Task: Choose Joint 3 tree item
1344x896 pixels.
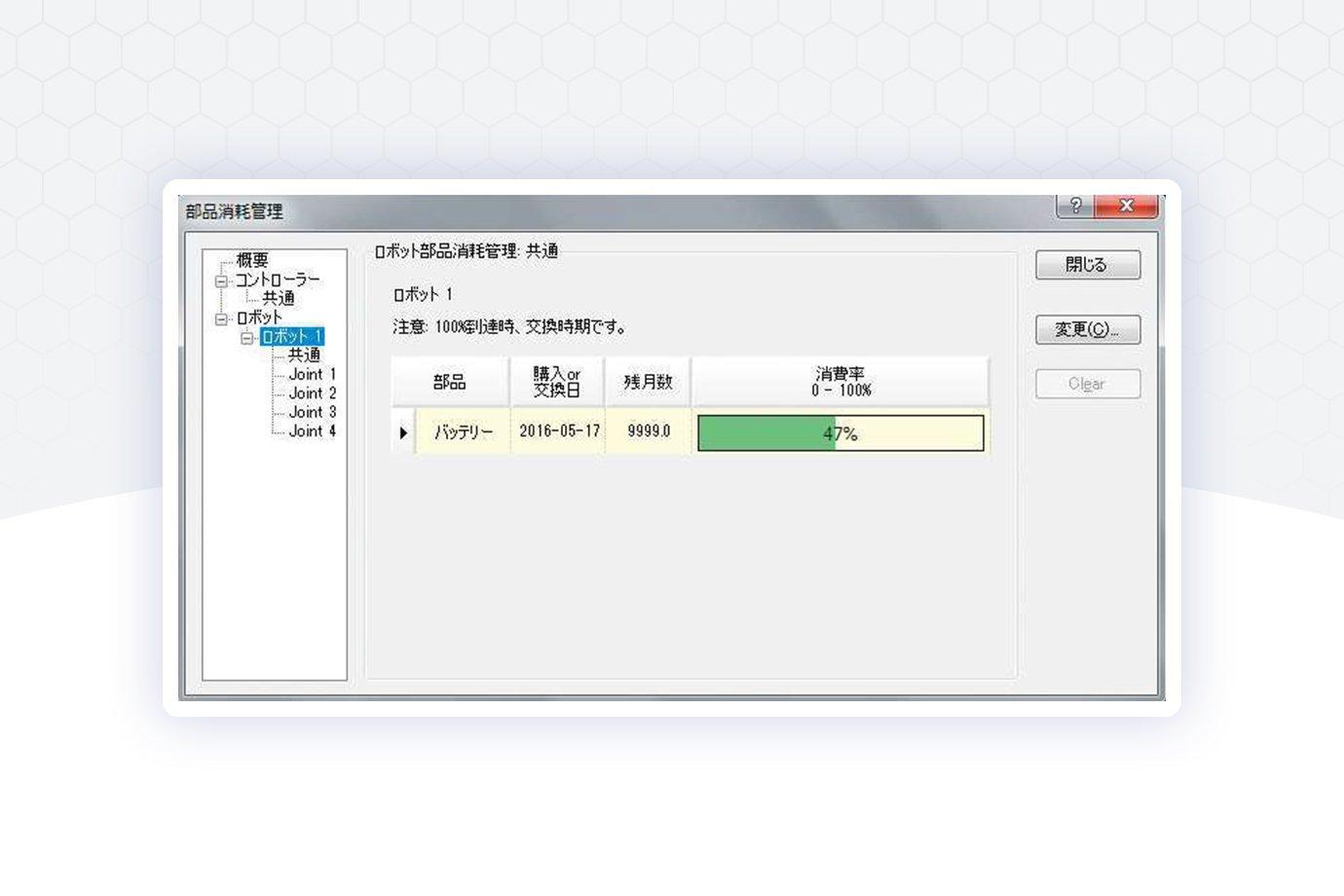Action: click(312, 412)
